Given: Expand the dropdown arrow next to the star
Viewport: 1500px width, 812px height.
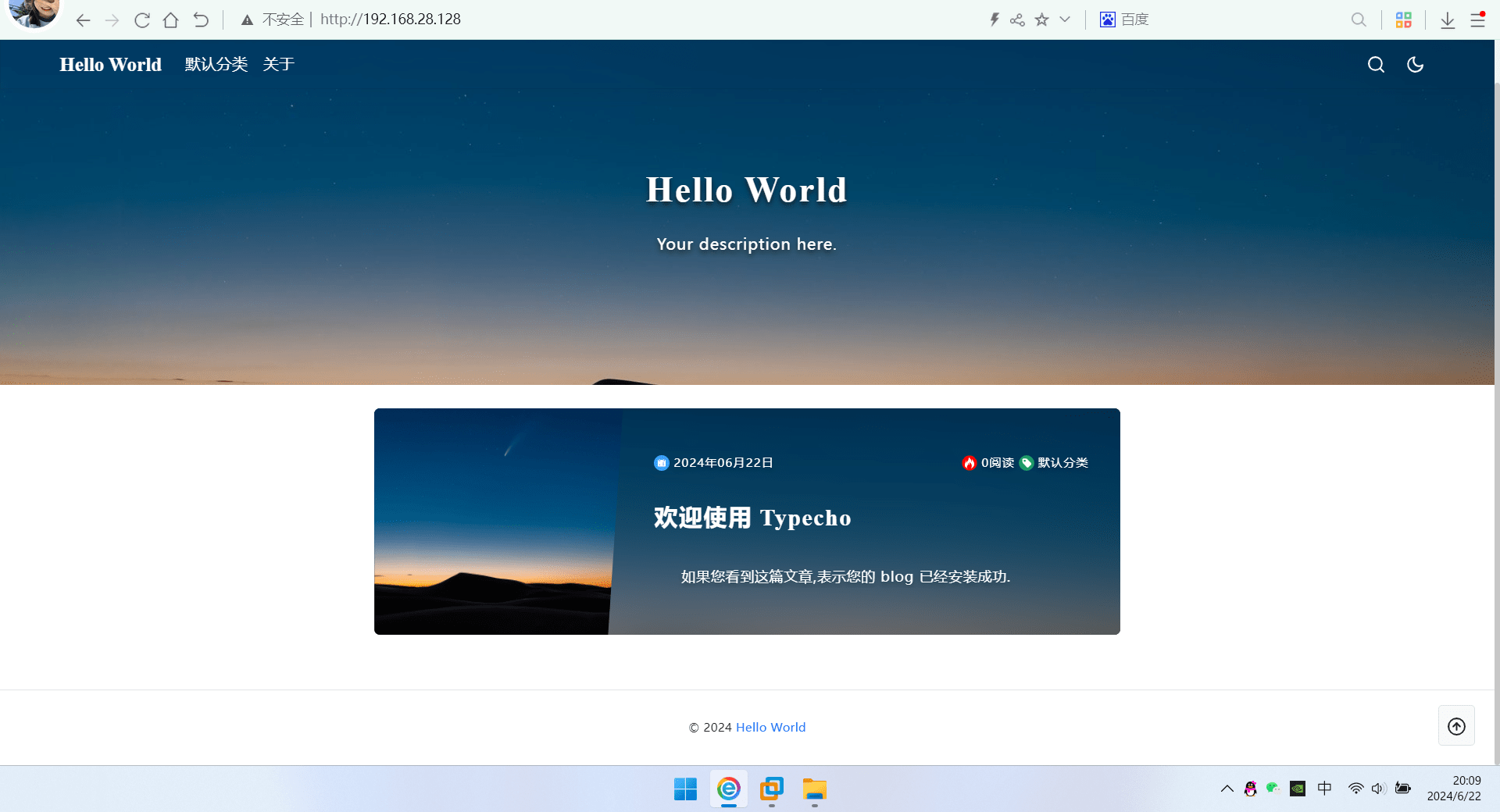Looking at the screenshot, I should pyautogui.click(x=1065, y=20).
